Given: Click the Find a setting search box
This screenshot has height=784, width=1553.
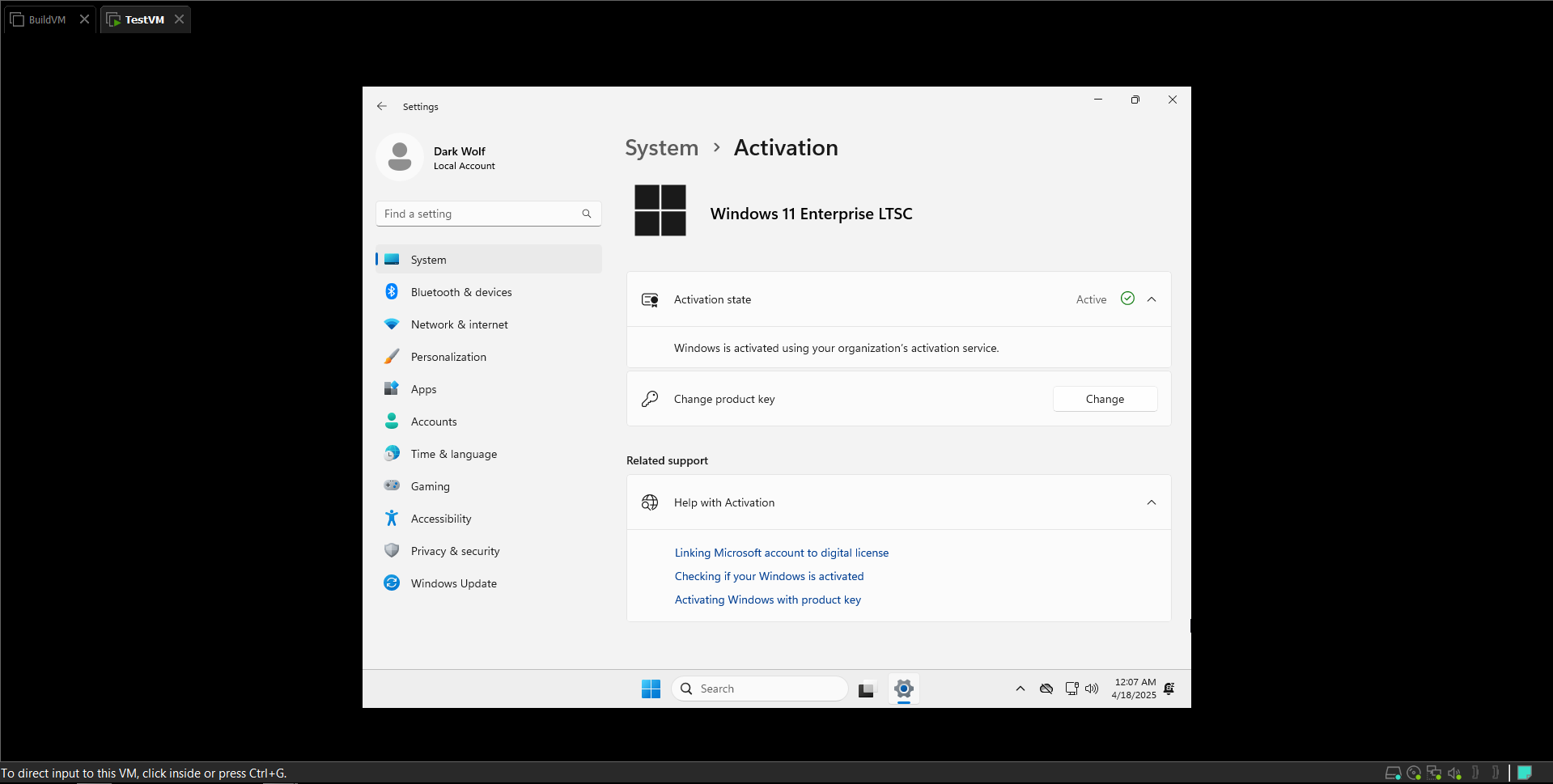Looking at the screenshot, I should (489, 214).
